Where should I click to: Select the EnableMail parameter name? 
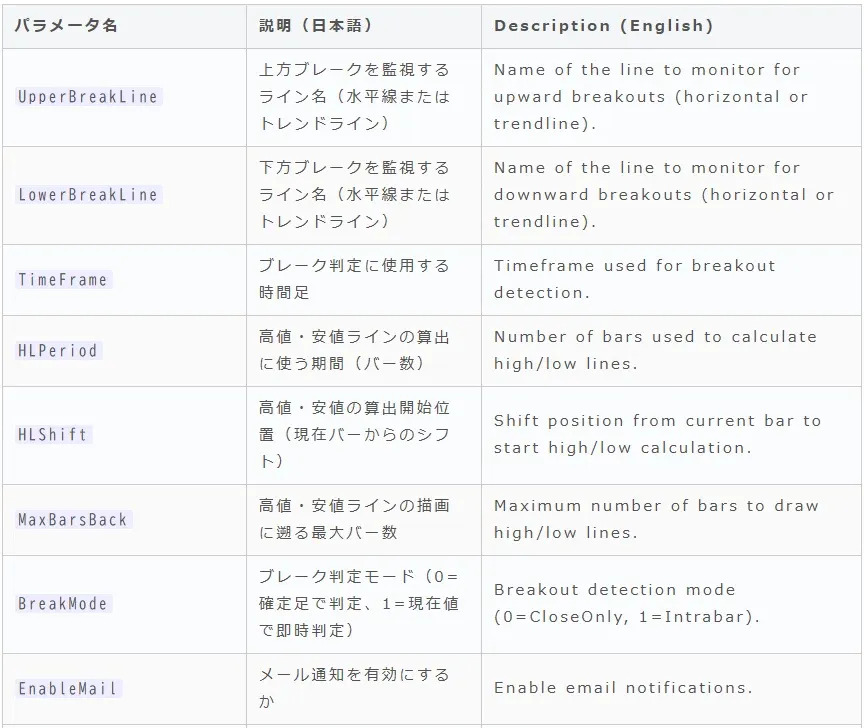point(68,689)
